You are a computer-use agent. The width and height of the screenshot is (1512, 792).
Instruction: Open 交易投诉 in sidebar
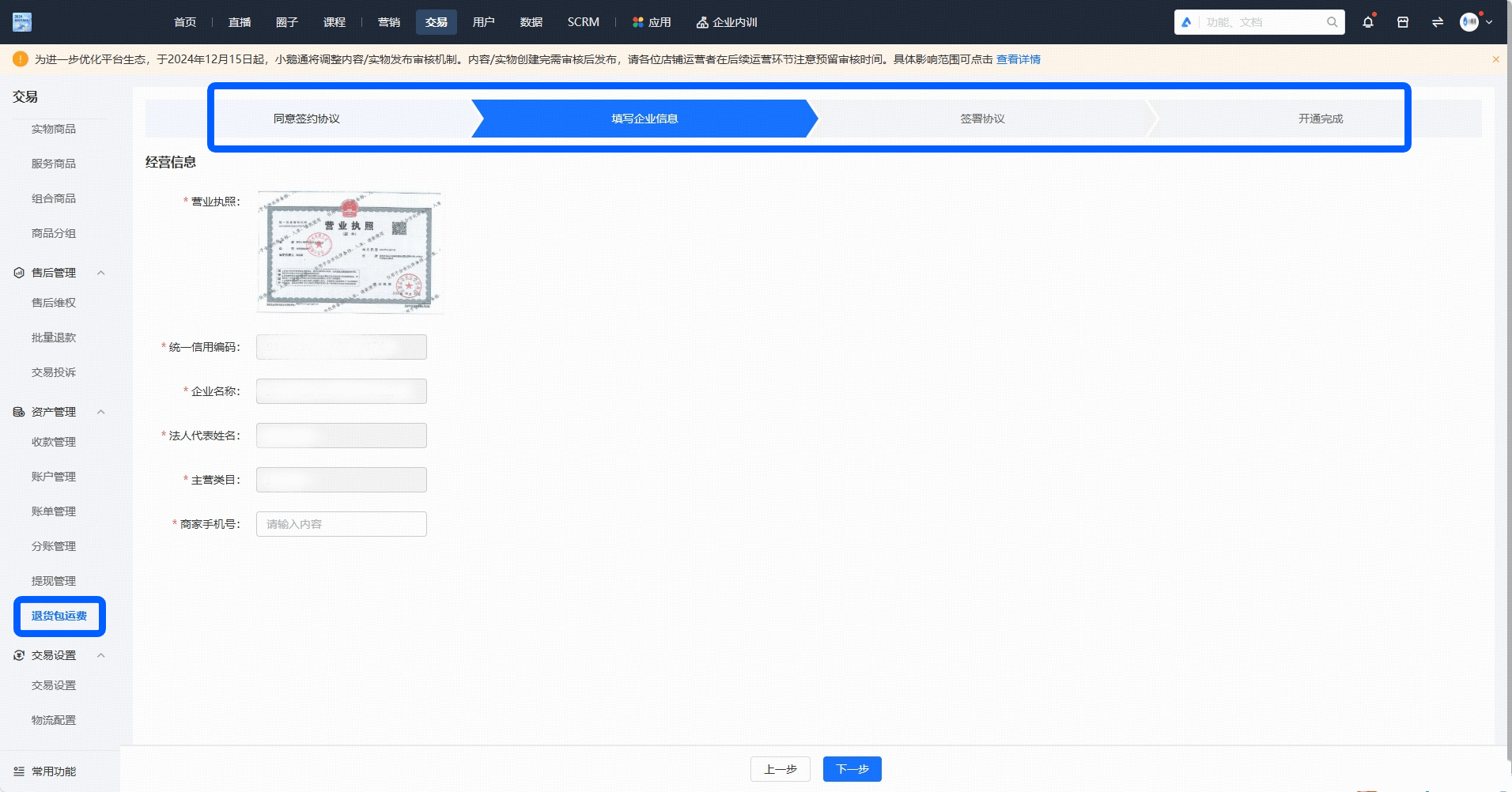[x=54, y=372]
